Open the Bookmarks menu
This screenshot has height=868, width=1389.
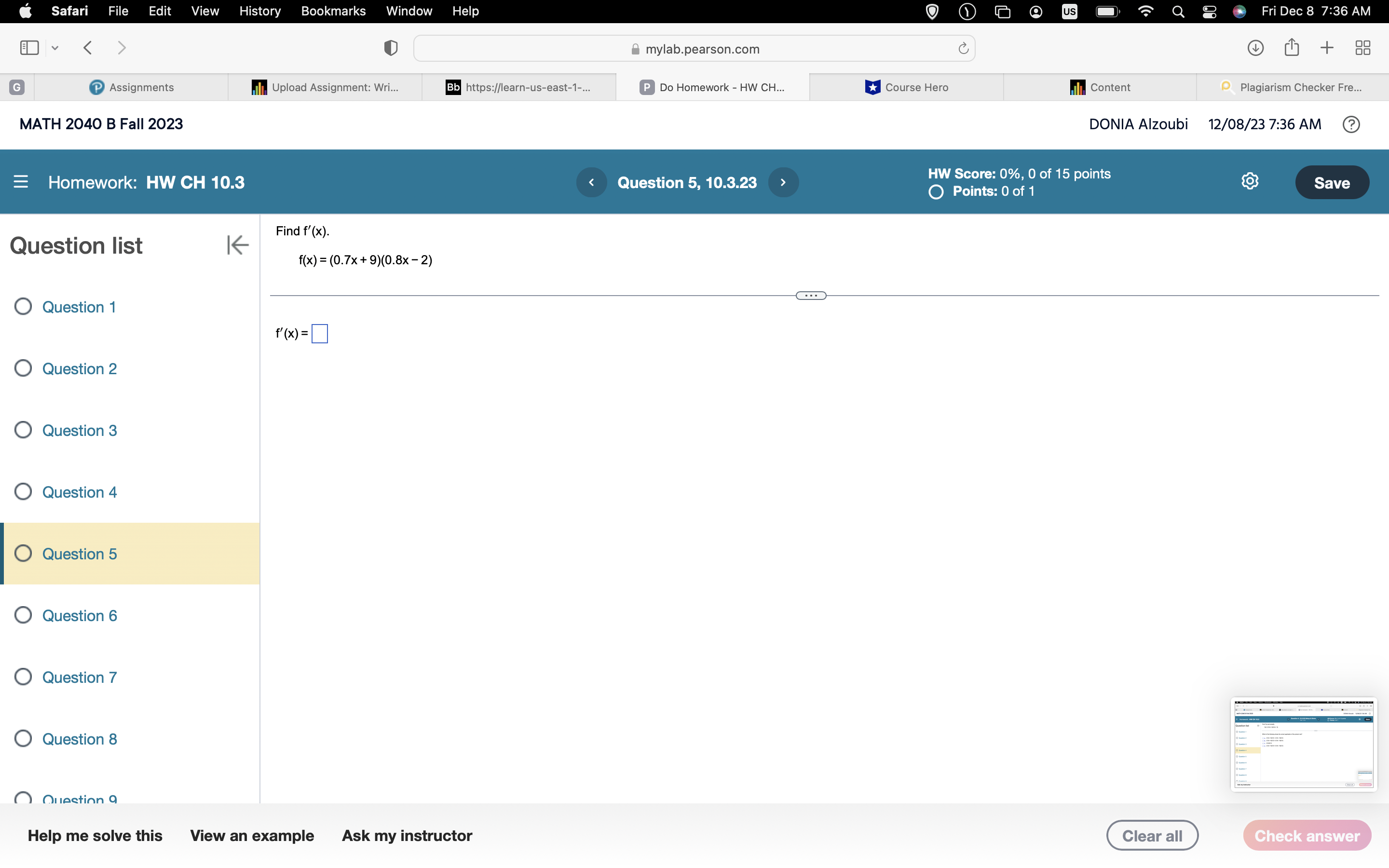(334, 11)
